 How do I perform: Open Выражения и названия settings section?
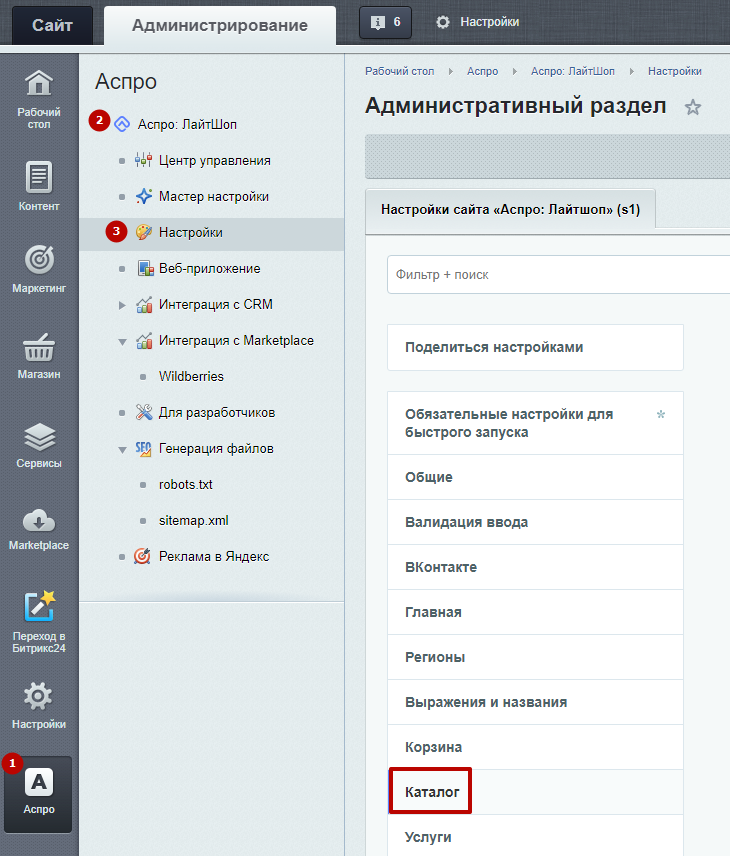(535, 702)
